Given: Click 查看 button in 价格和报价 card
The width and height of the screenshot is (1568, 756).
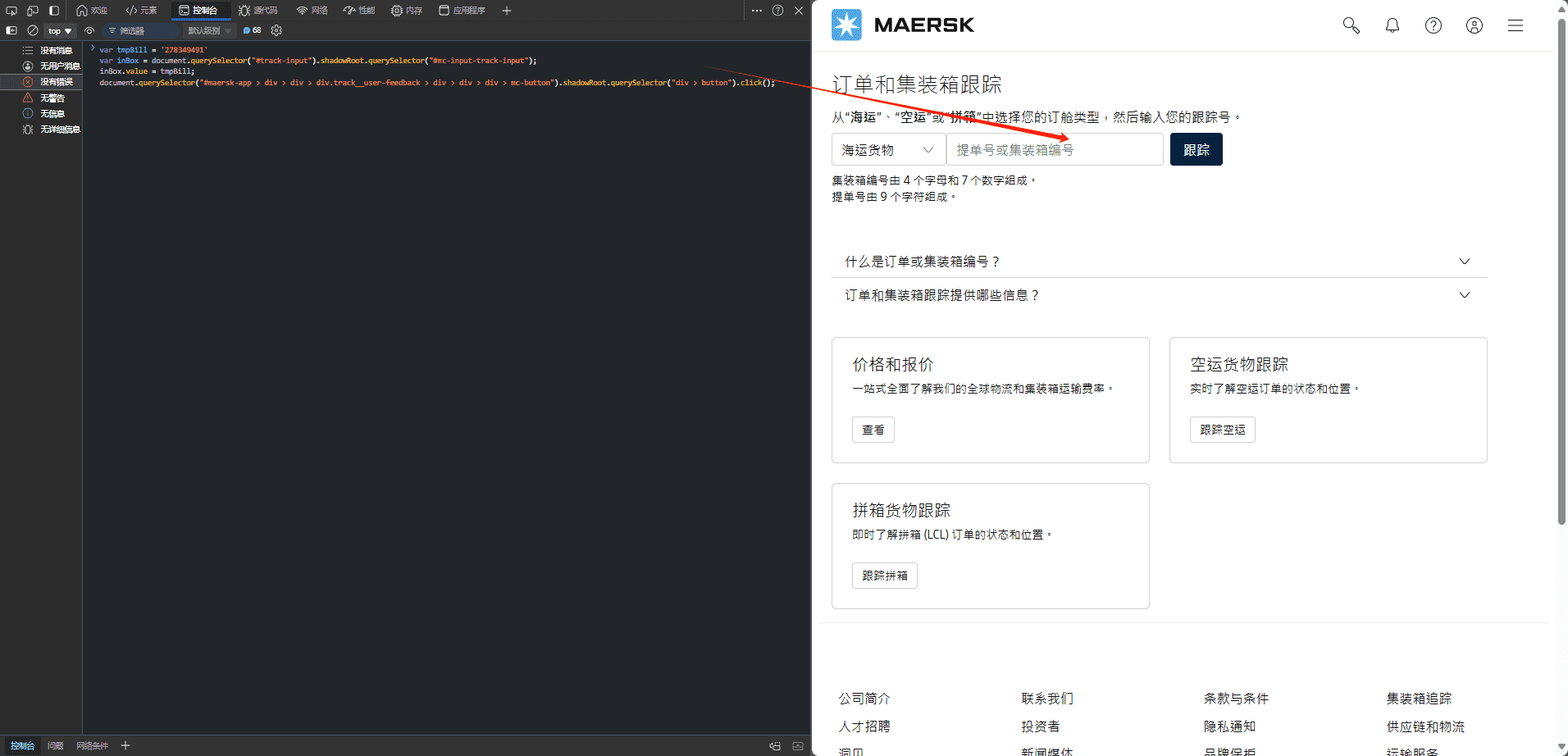Looking at the screenshot, I should click(873, 430).
